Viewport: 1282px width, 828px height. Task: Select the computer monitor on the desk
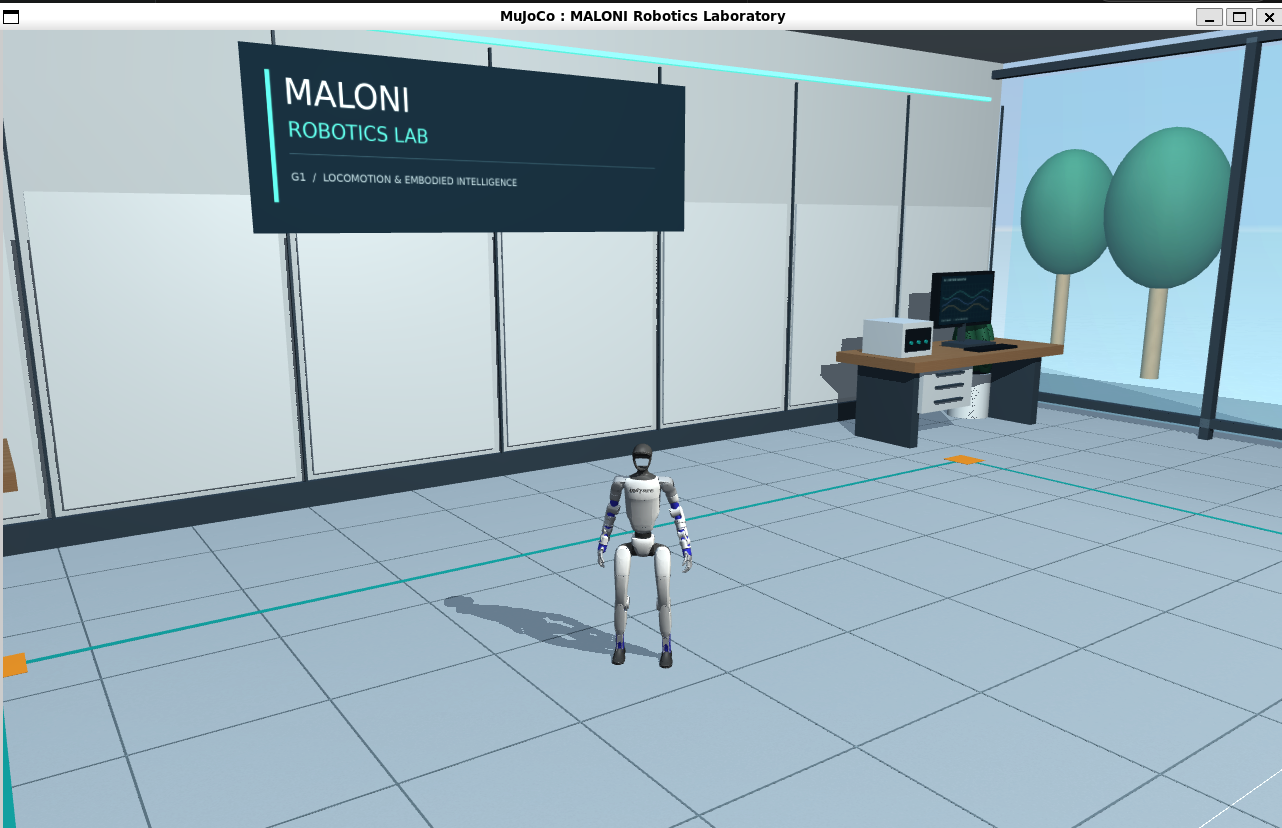(x=962, y=300)
